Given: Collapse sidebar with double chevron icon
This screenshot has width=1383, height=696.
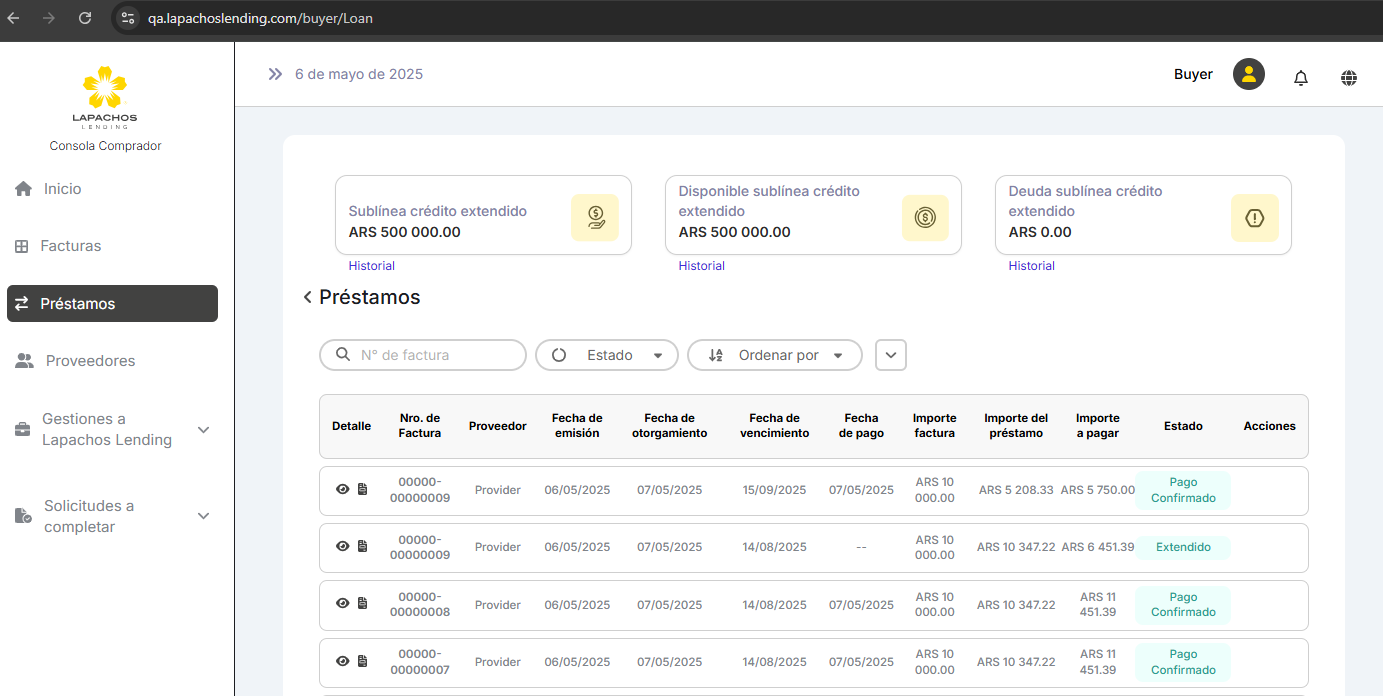Looking at the screenshot, I should click(x=275, y=74).
